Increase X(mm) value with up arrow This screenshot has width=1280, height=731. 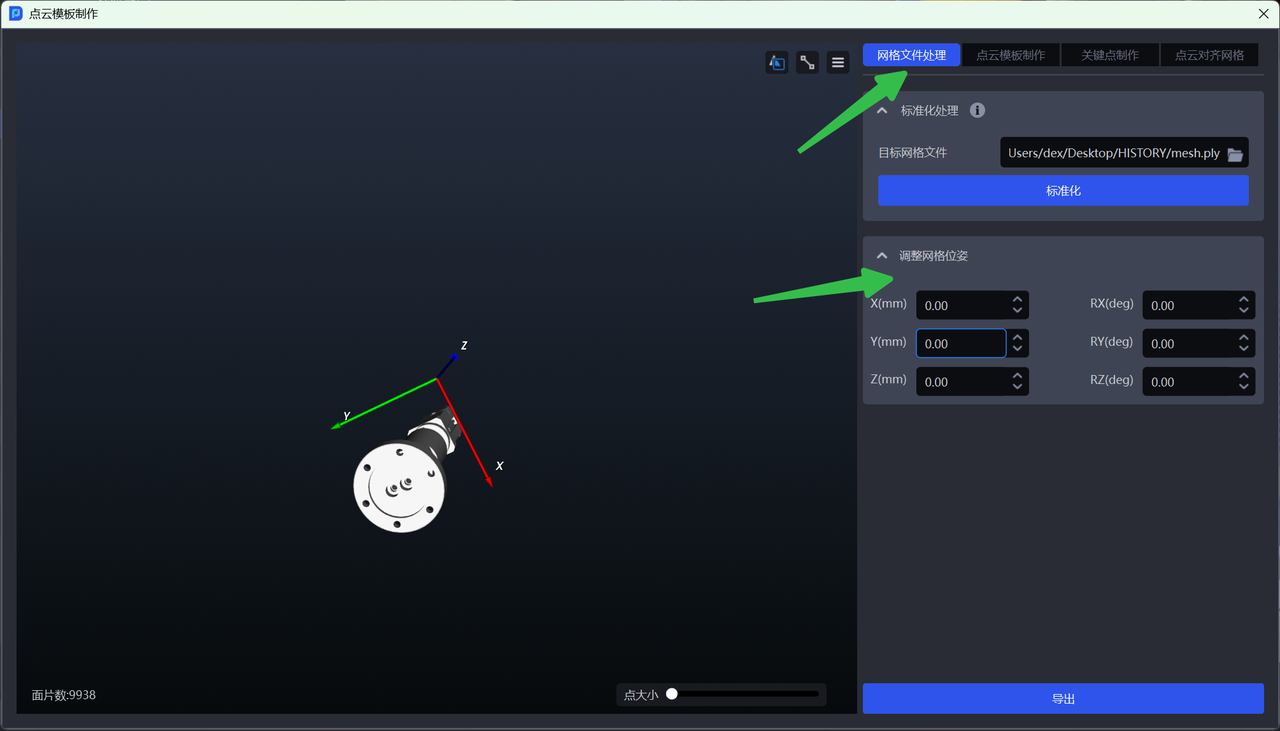[x=1017, y=299]
